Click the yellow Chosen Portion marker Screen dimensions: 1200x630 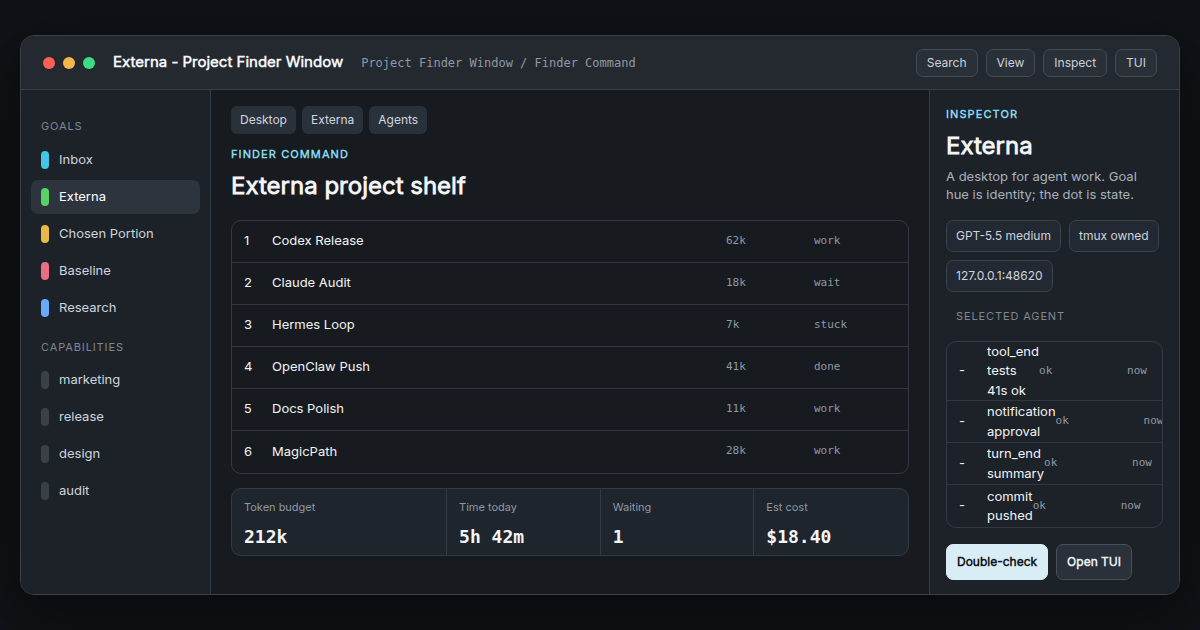point(45,234)
